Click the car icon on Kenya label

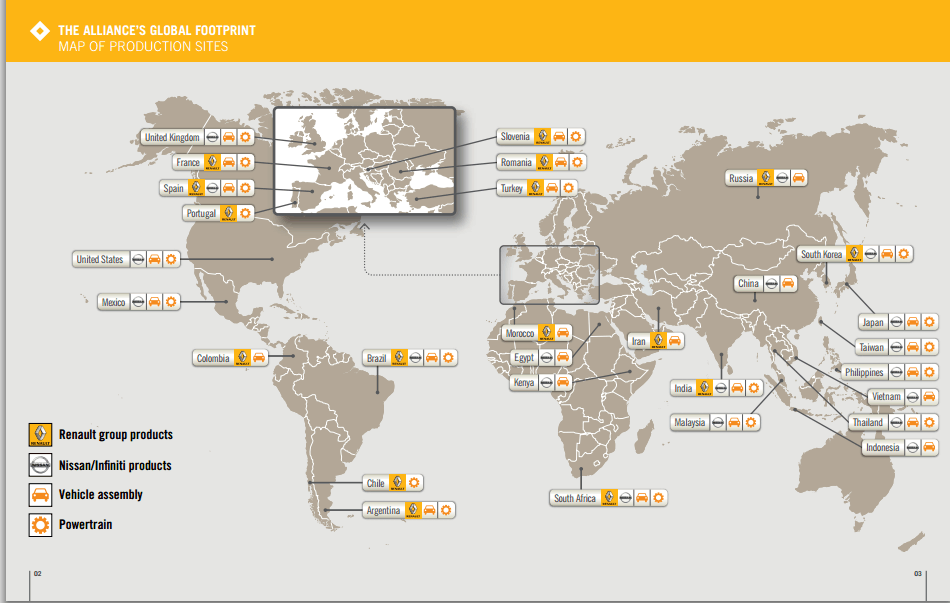point(563,382)
